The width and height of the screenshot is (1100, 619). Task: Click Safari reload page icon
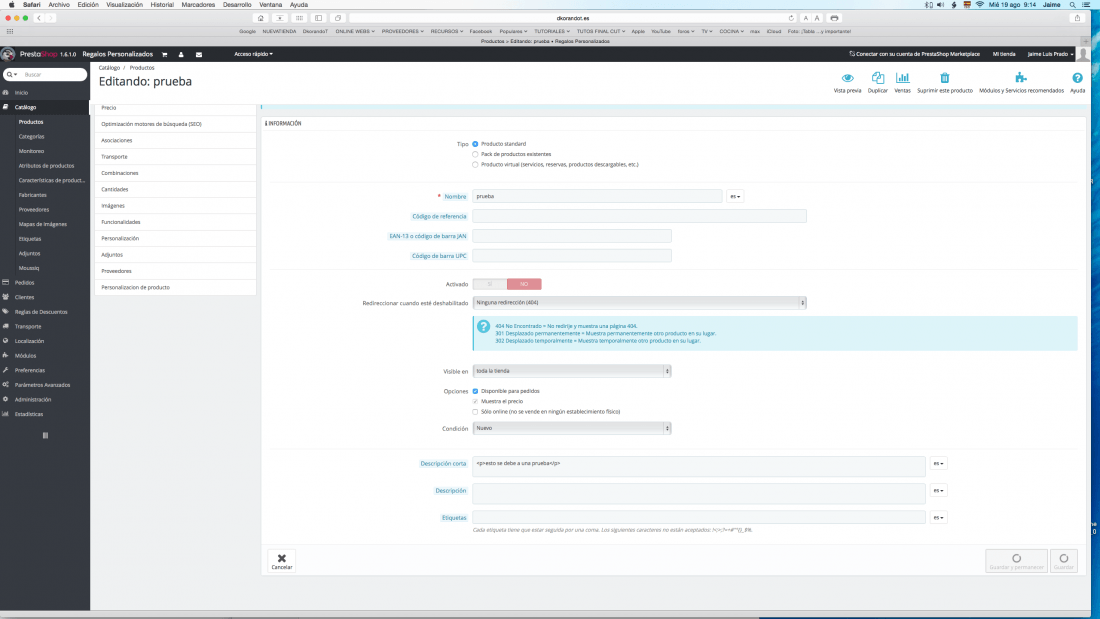click(x=791, y=18)
